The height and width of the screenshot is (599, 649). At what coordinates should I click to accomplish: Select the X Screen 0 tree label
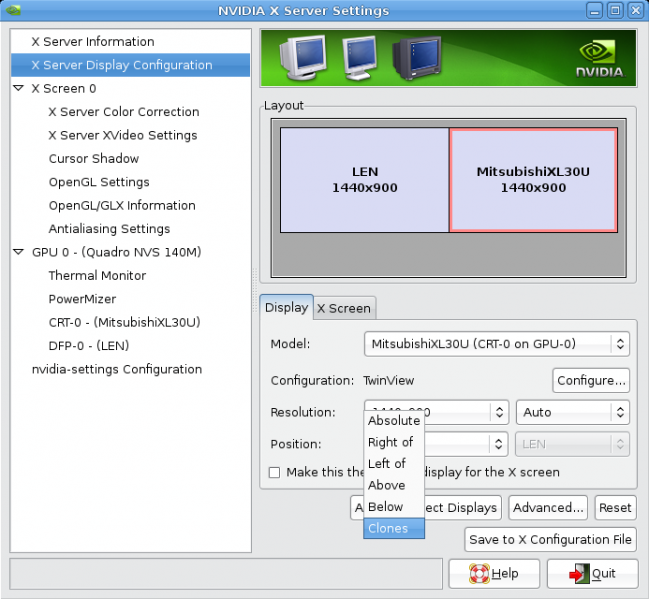click(x=64, y=89)
